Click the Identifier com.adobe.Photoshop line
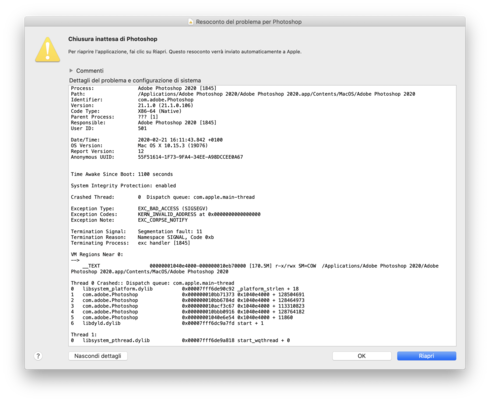This screenshot has width=490, height=402. (132, 100)
